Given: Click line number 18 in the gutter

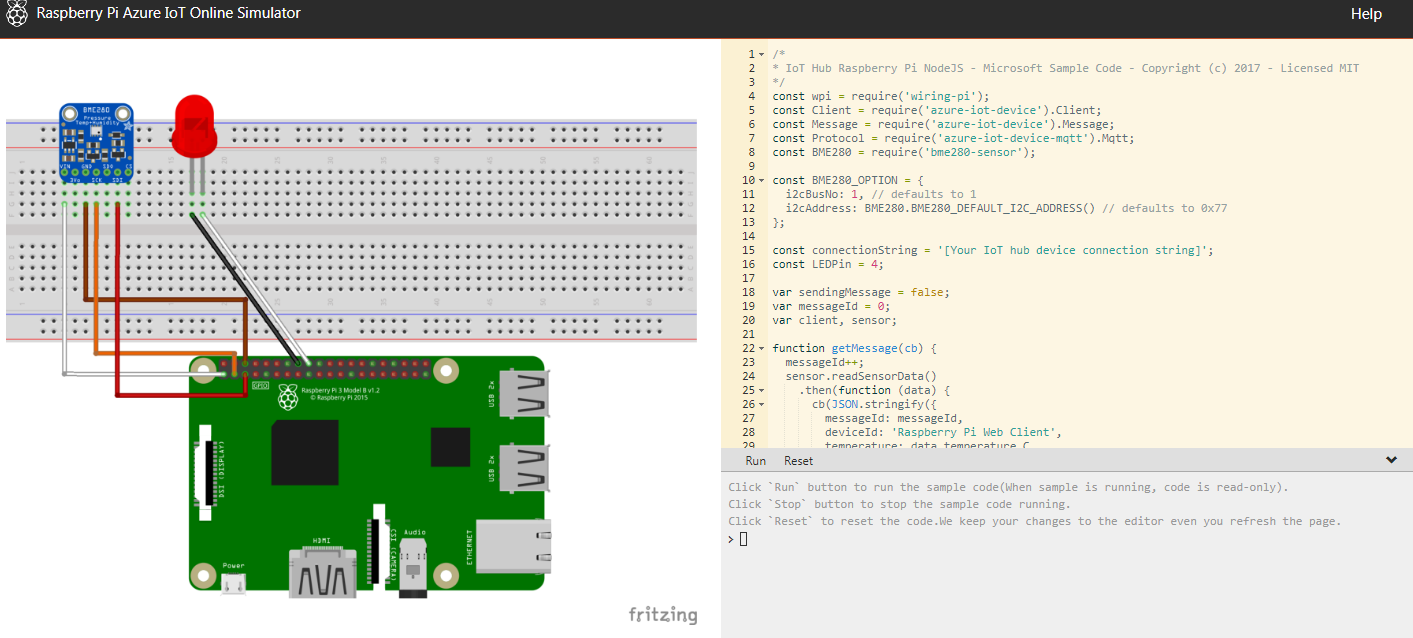Looking at the screenshot, I should click(749, 292).
